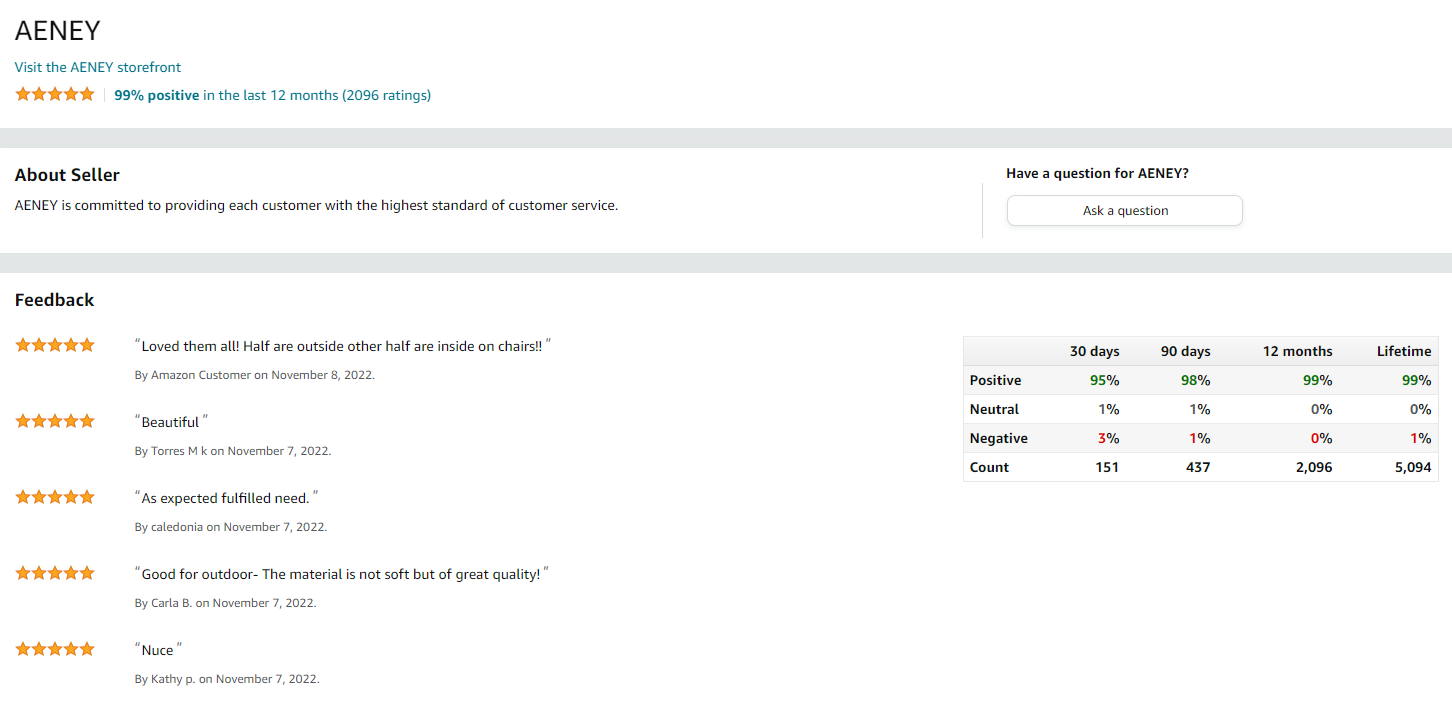Click star rating for the 'Beautiful' review
The width and height of the screenshot is (1452, 702).
coord(55,421)
